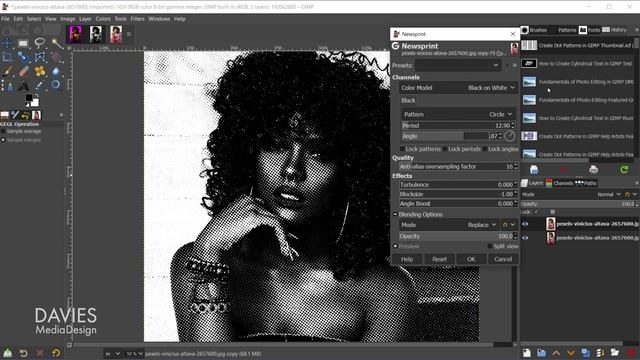Select the Free Select lasso tool

tap(40, 43)
